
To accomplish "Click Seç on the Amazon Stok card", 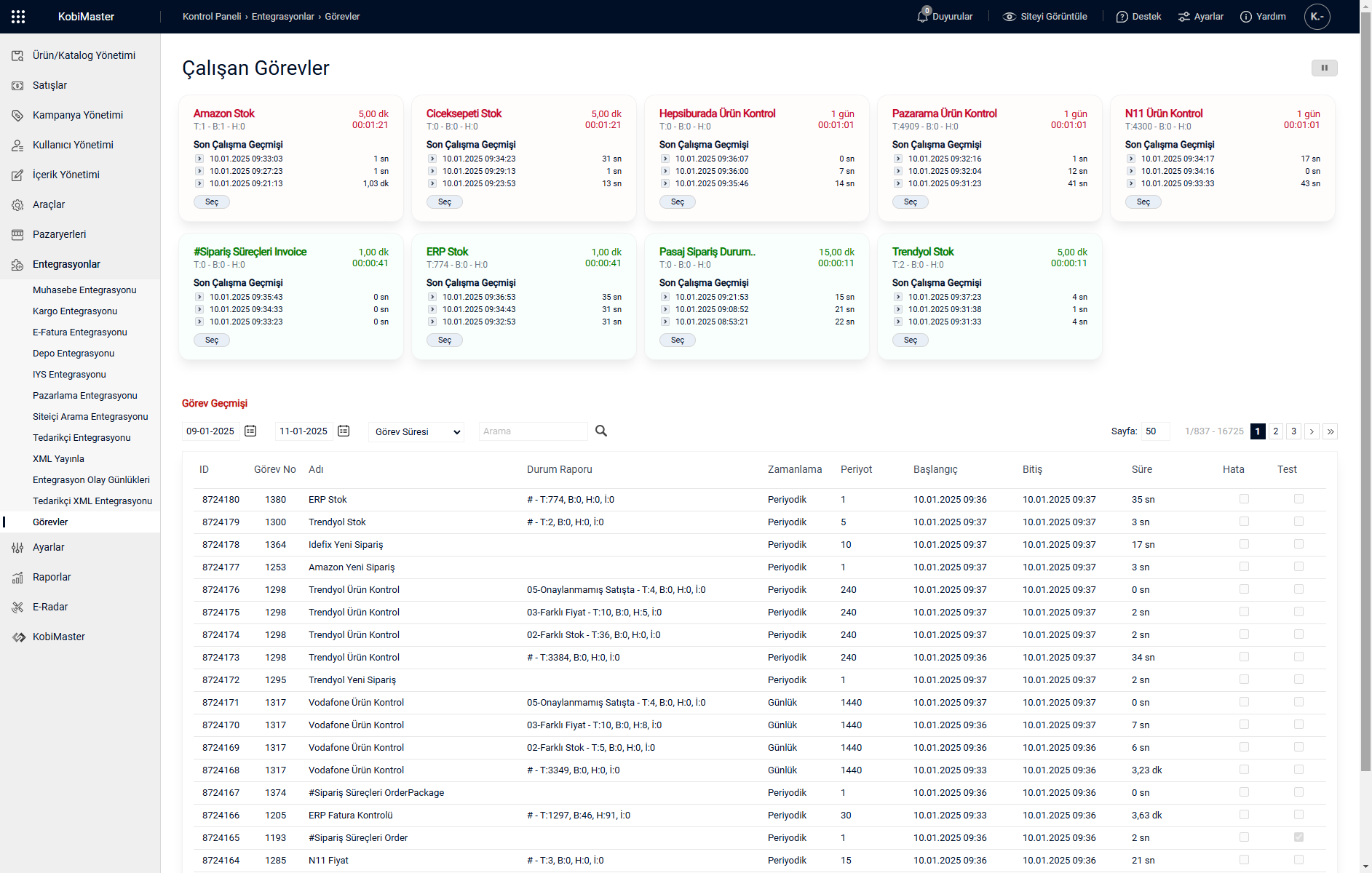I will click(x=212, y=202).
